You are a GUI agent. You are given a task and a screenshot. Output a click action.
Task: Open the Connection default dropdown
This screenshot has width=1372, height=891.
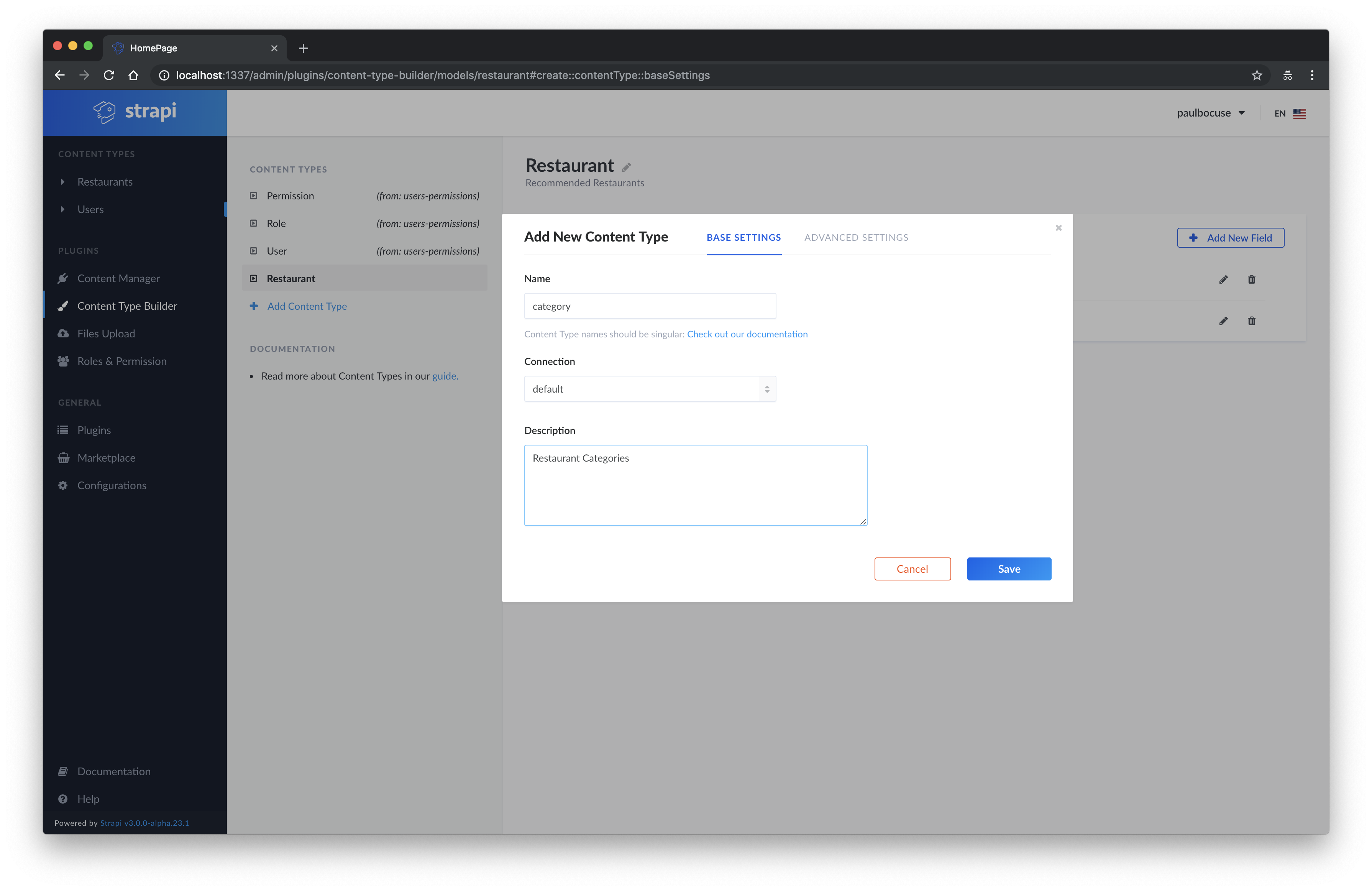(x=650, y=389)
